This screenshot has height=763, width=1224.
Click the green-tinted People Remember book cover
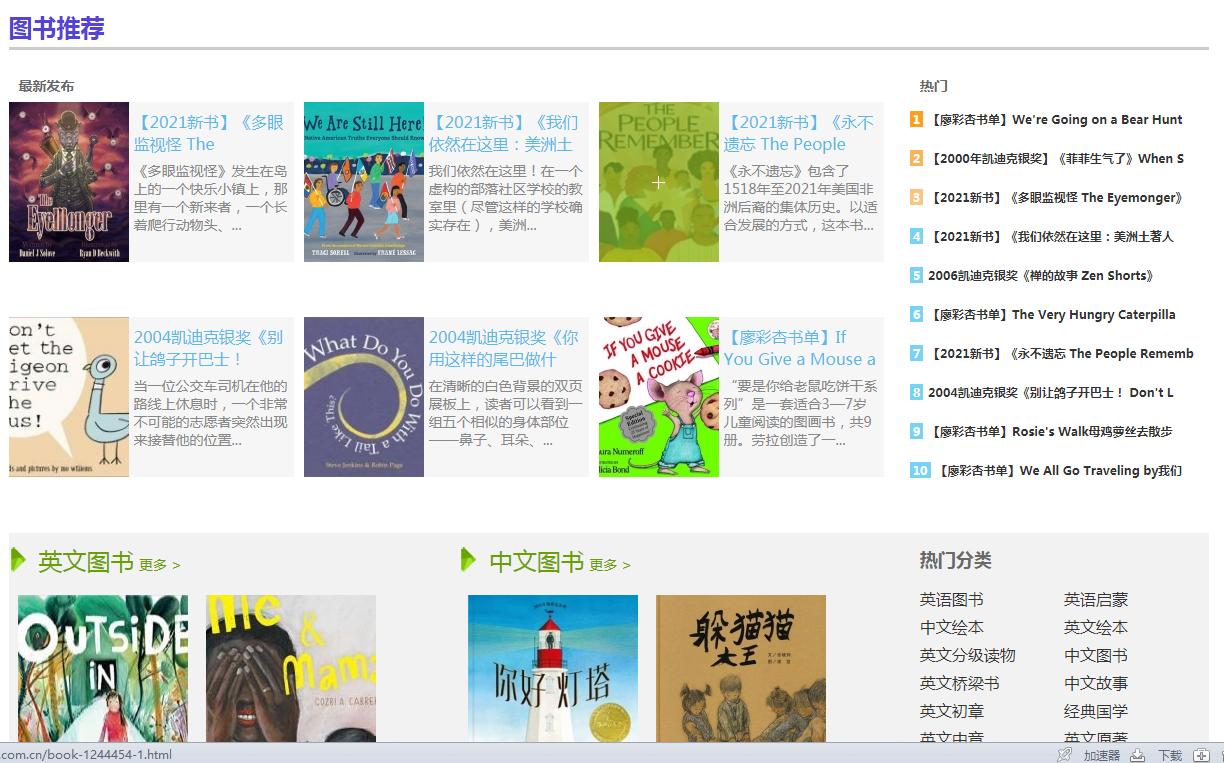click(x=658, y=181)
